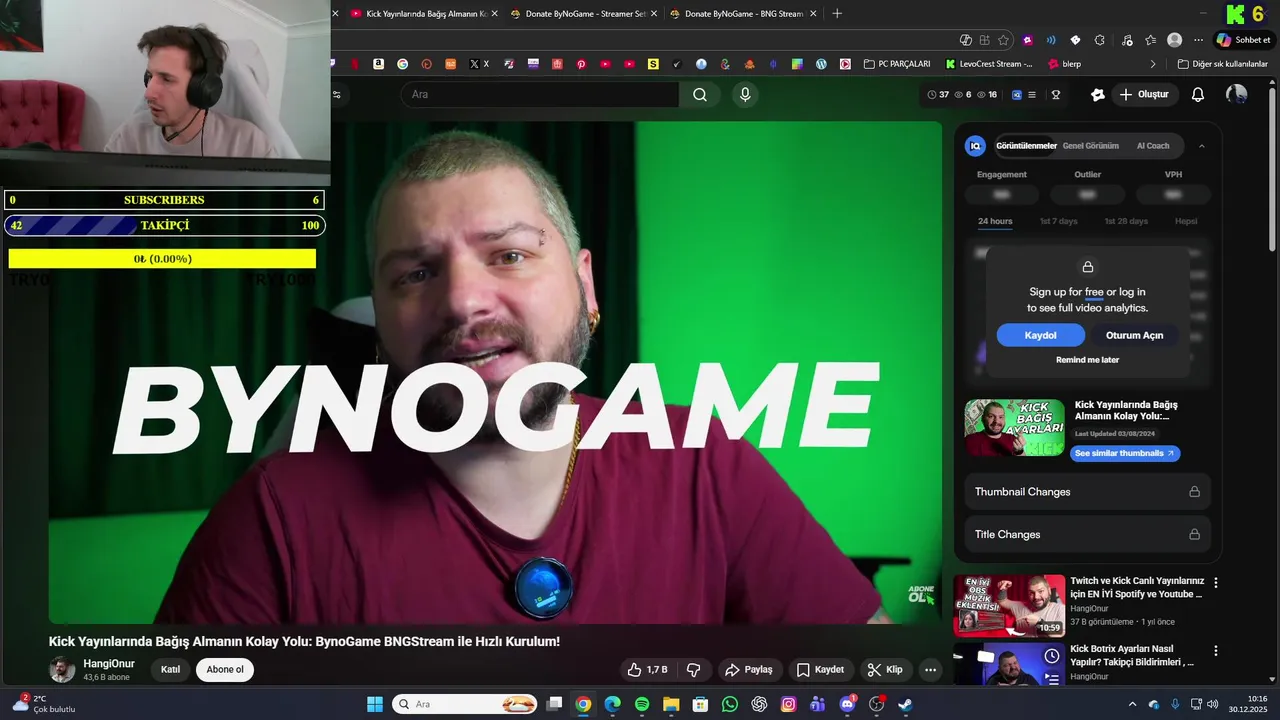Open a new browser tab
Image resolution: width=1280 pixels, height=720 pixels.
837,13
